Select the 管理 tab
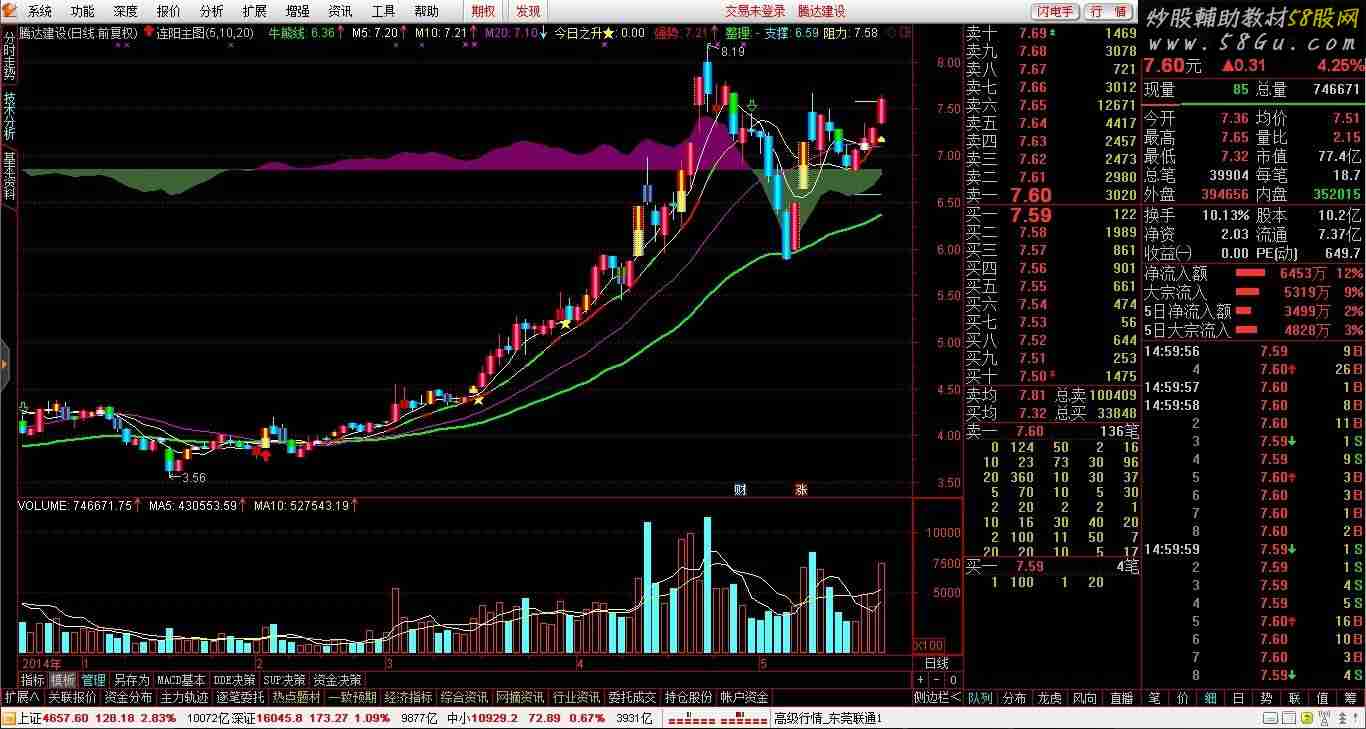The height and width of the screenshot is (729, 1366). (x=94, y=679)
